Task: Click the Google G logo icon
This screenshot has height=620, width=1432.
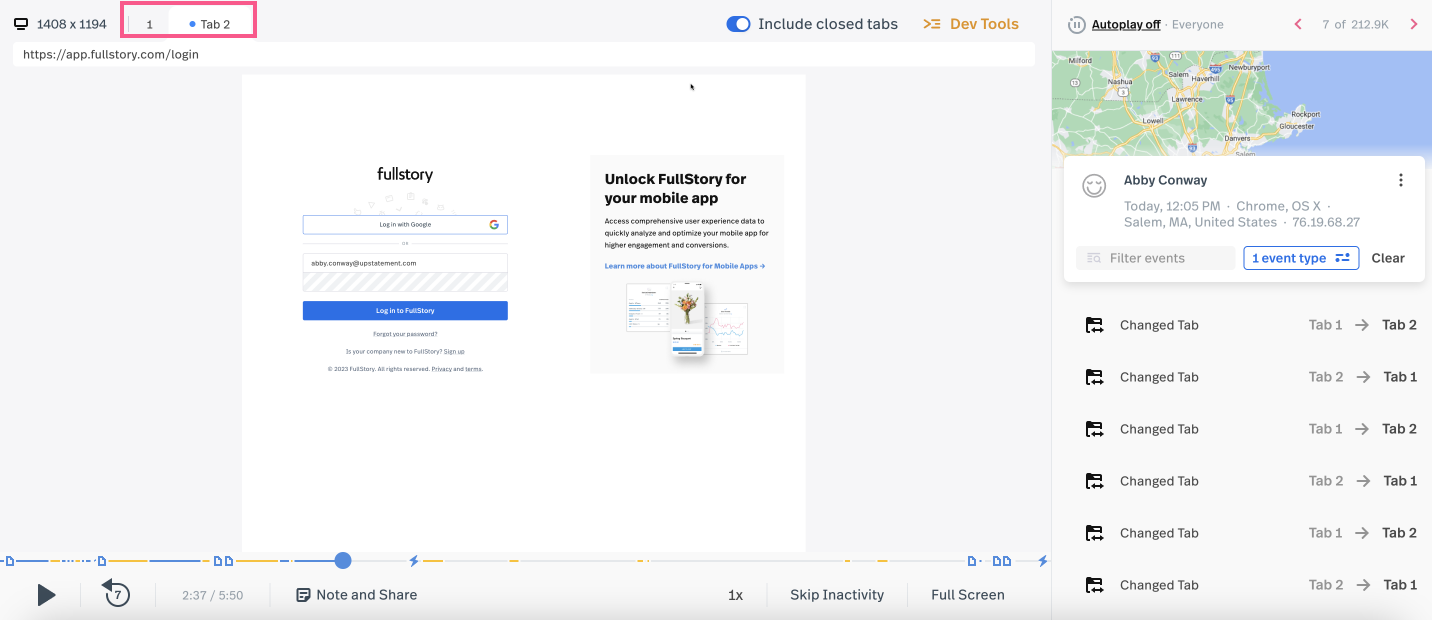Action: click(x=494, y=225)
